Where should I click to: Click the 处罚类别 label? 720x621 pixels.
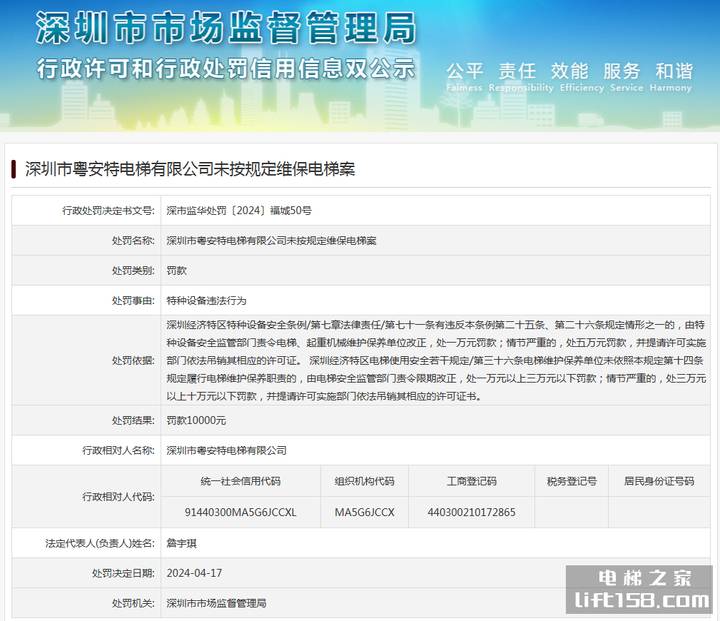(133, 271)
